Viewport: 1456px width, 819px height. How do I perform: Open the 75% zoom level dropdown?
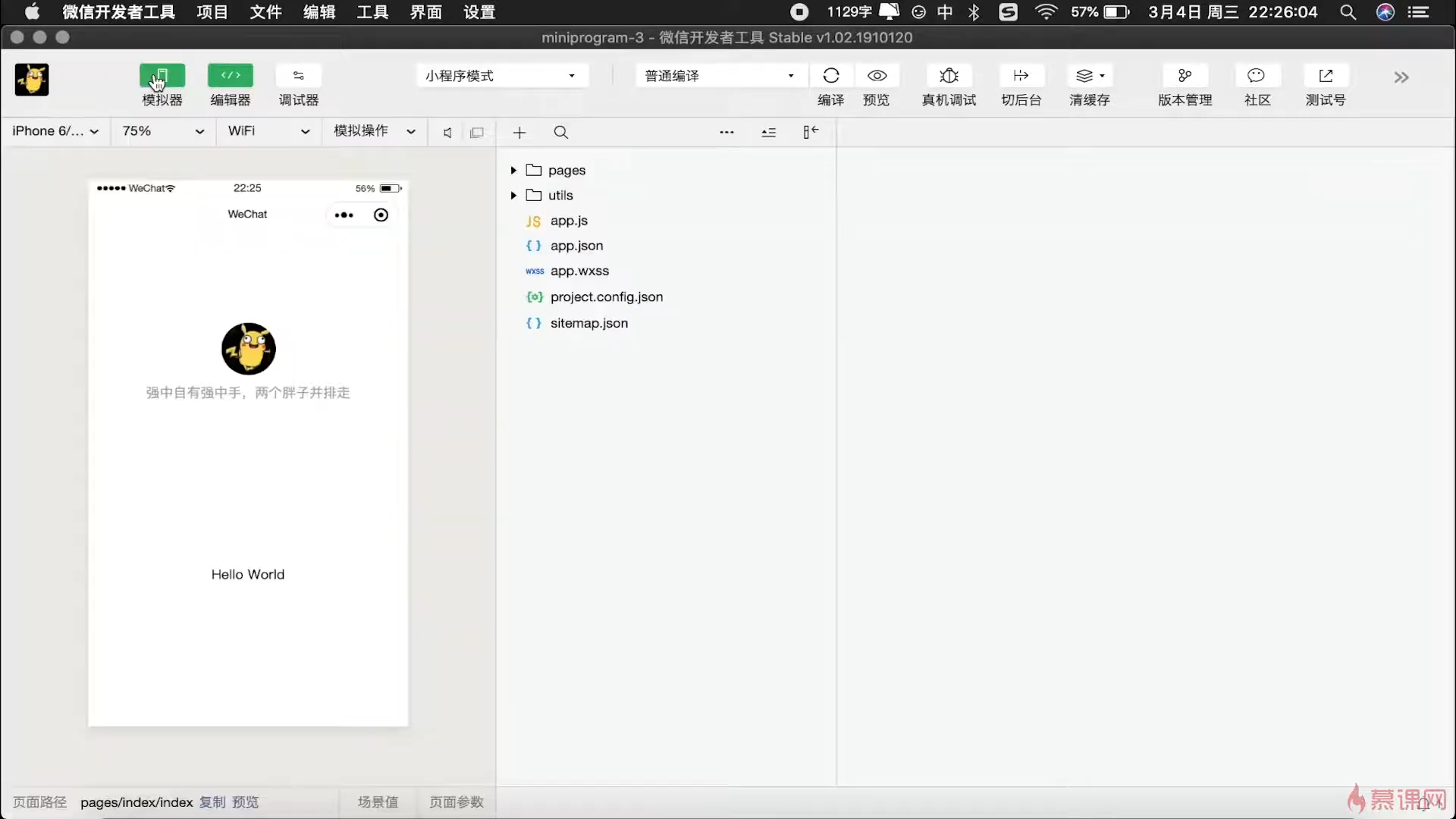coord(163,131)
